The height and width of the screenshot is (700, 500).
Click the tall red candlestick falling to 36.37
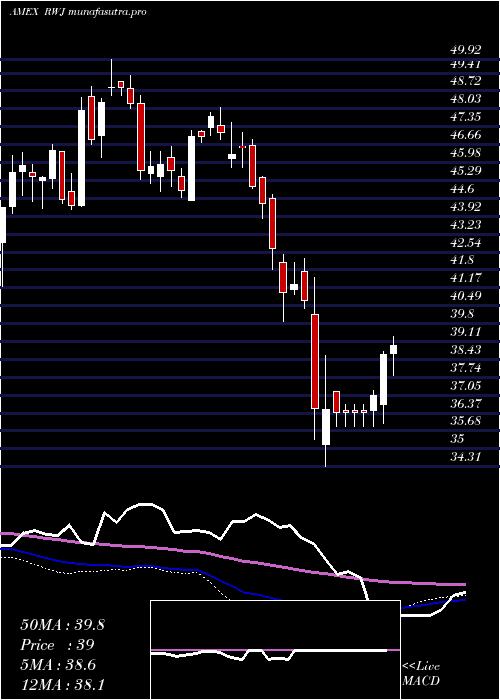[315, 361]
